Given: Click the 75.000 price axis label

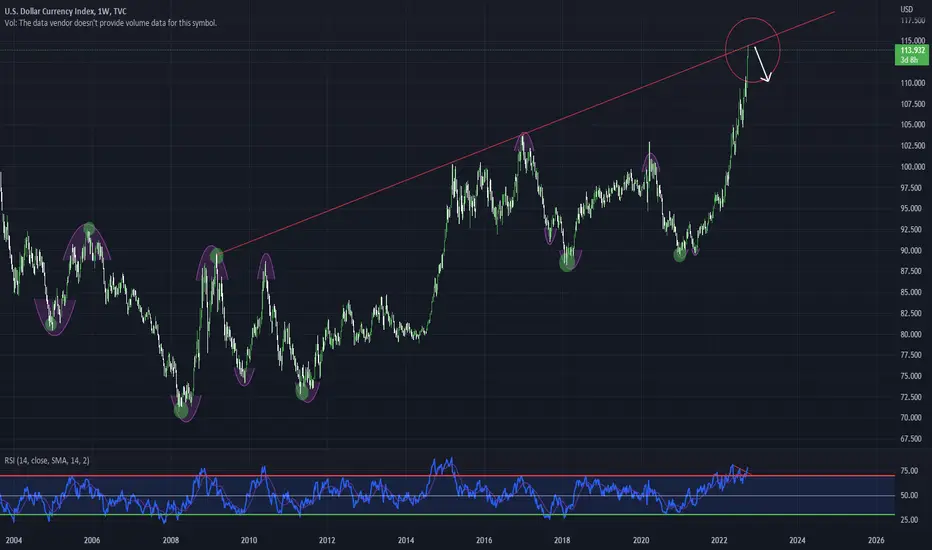Looking at the screenshot, I should (x=912, y=376).
